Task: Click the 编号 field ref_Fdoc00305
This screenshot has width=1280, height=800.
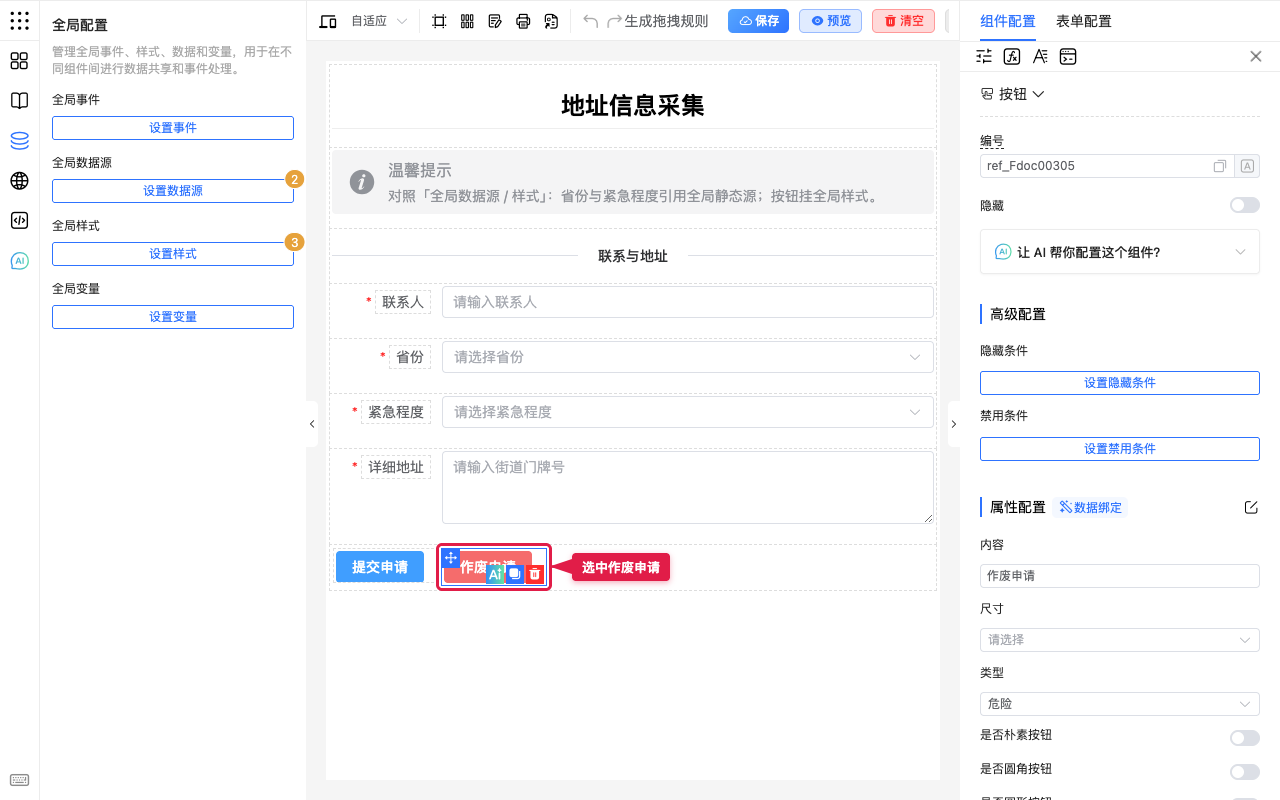Action: pyautogui.click(x=1107, y=166)
